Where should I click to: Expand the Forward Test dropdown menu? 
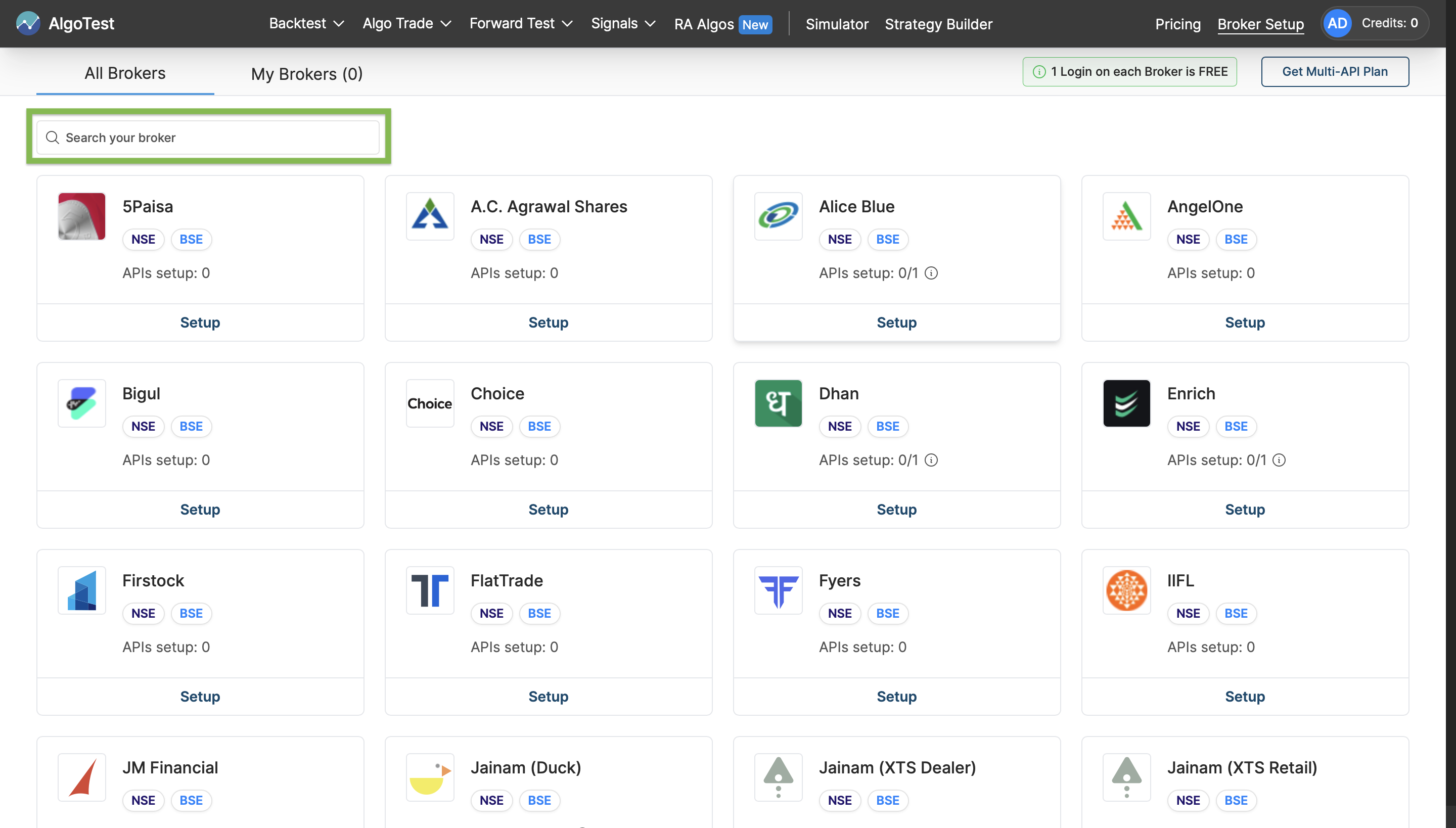click(520, 23)
